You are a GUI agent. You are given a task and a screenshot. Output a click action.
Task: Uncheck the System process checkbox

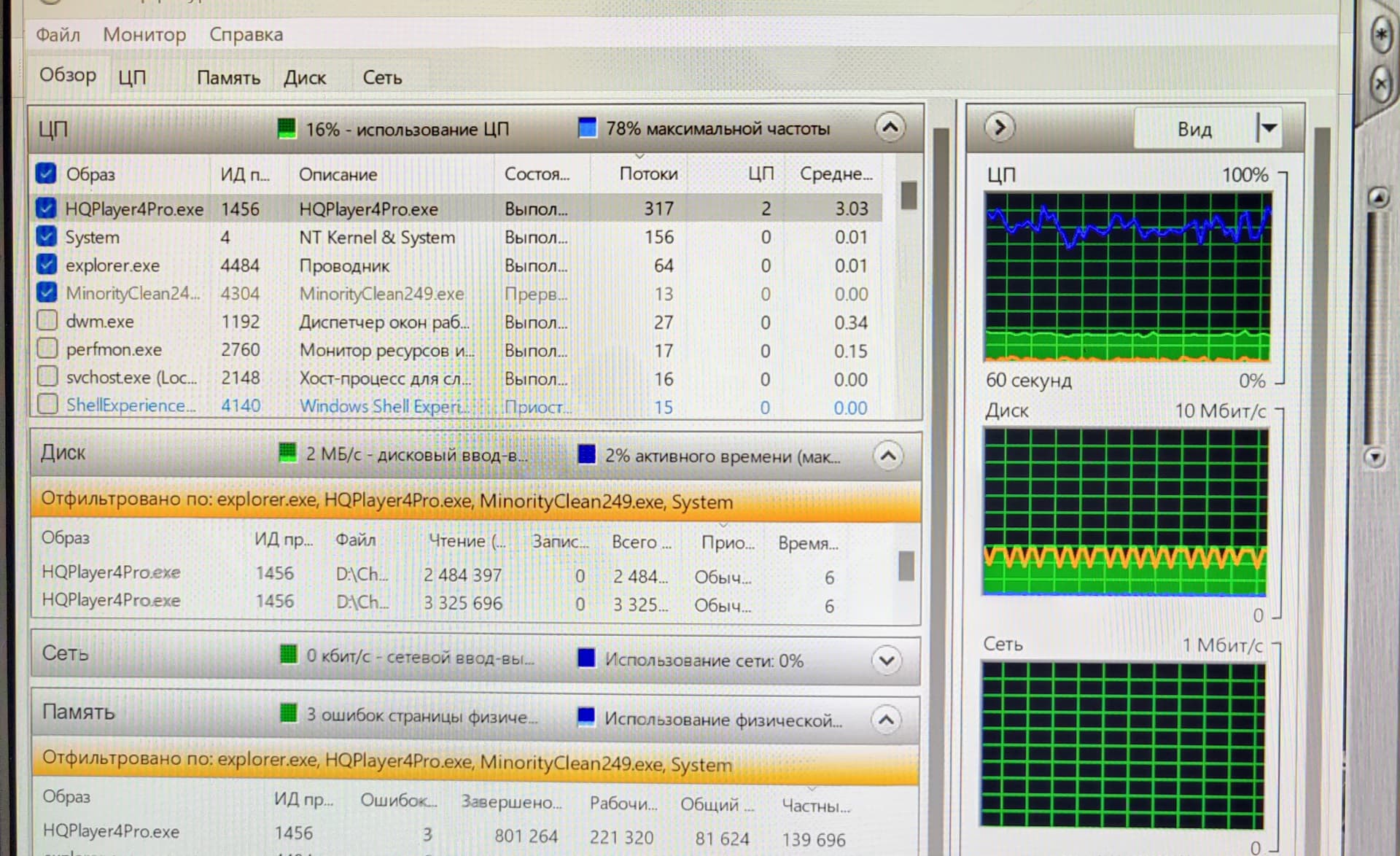46,236
